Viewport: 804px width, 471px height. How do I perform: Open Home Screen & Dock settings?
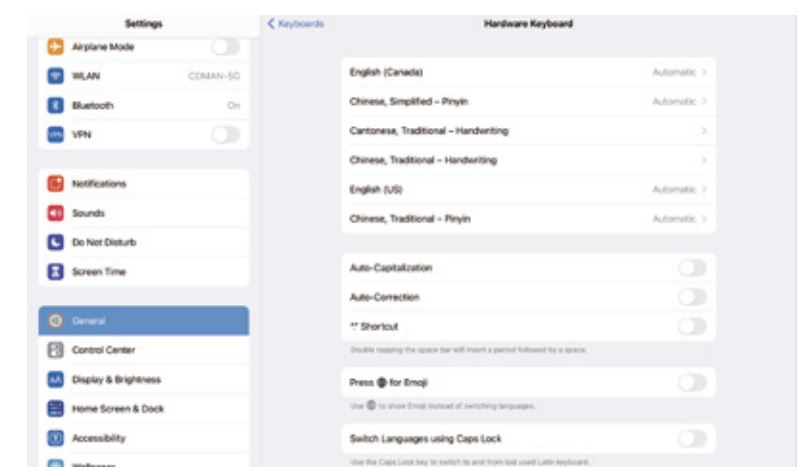tap(144, 408)
